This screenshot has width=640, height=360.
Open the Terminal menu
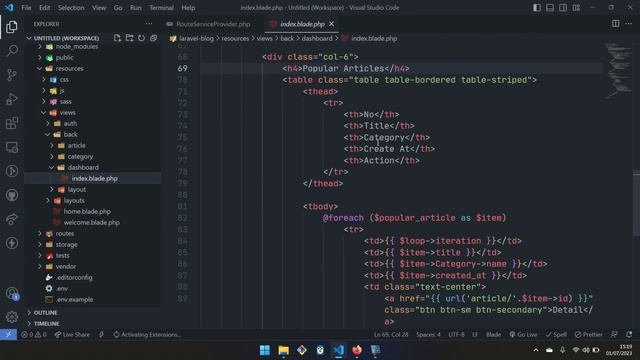pos(161,7)
